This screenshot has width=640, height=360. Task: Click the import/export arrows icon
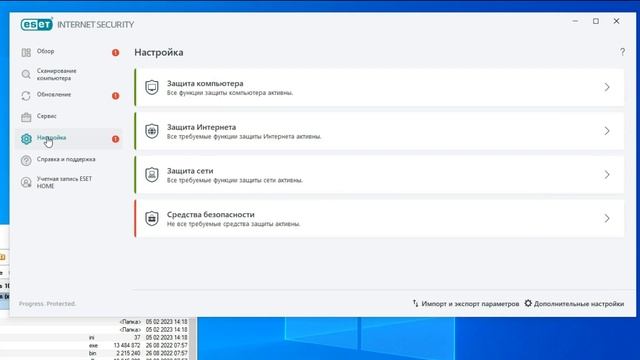pyautogui.click(x=415, y=304)
